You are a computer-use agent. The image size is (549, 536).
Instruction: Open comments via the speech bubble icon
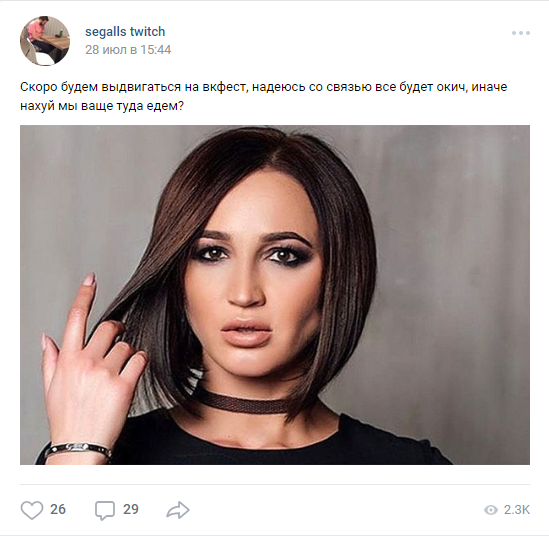tap(105, 510)
